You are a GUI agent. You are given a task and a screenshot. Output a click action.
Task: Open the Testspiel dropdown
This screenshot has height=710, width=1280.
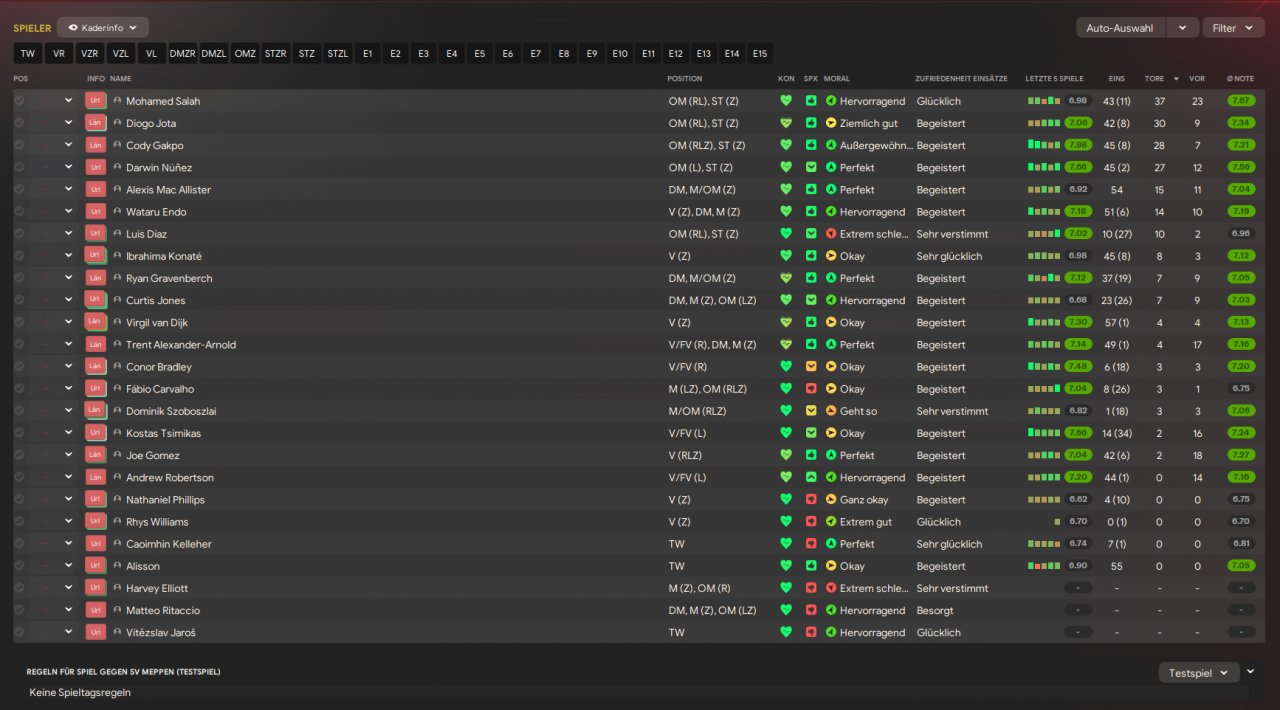pyautogui.click(x=1199, y=673)
